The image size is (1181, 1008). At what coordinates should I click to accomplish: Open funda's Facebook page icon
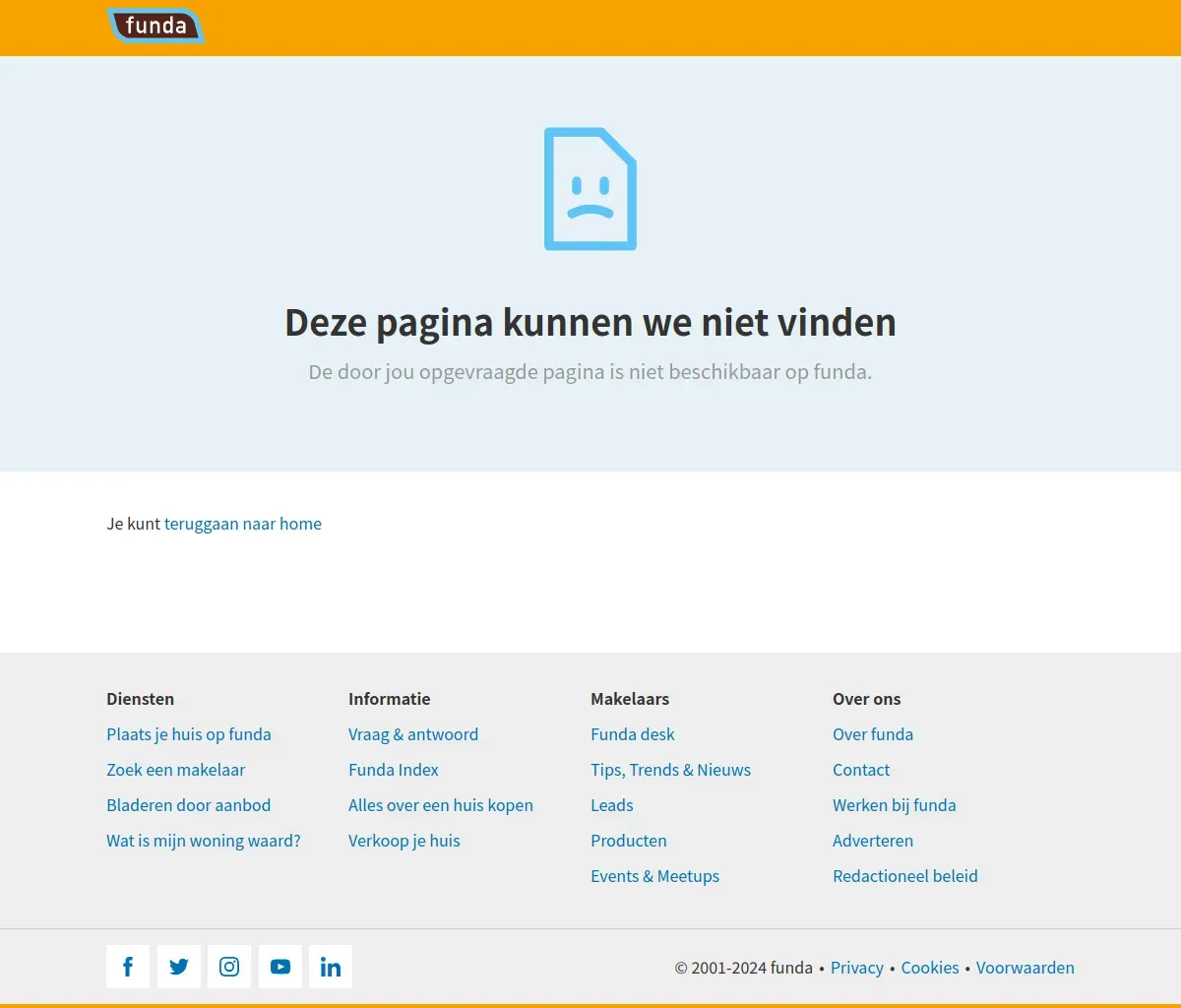[128, 967]
